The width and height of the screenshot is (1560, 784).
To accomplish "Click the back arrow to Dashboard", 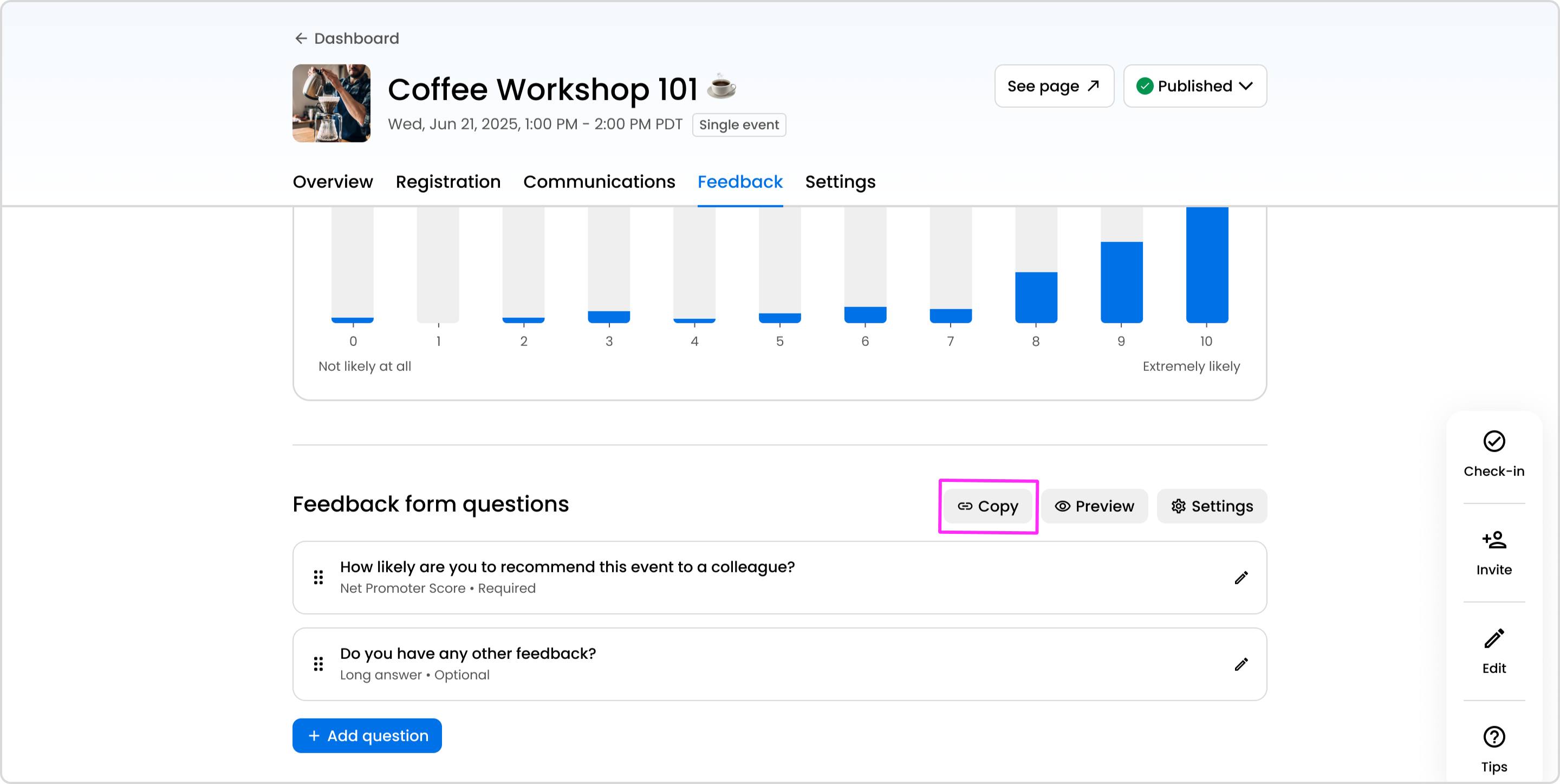I will coord(301,39).
